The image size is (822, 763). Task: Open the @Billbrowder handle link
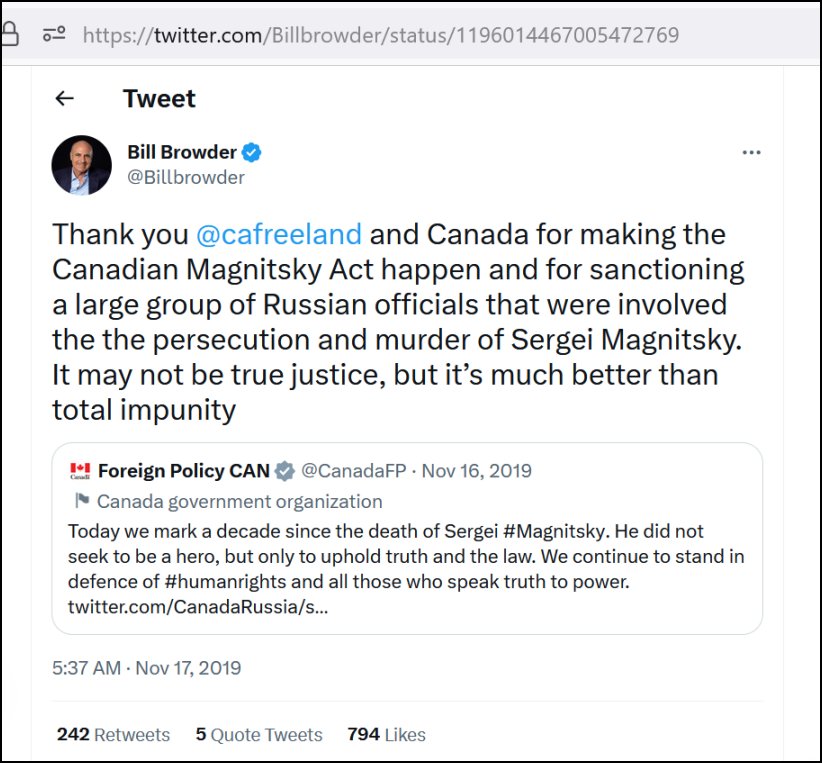(x=186, y=177)
